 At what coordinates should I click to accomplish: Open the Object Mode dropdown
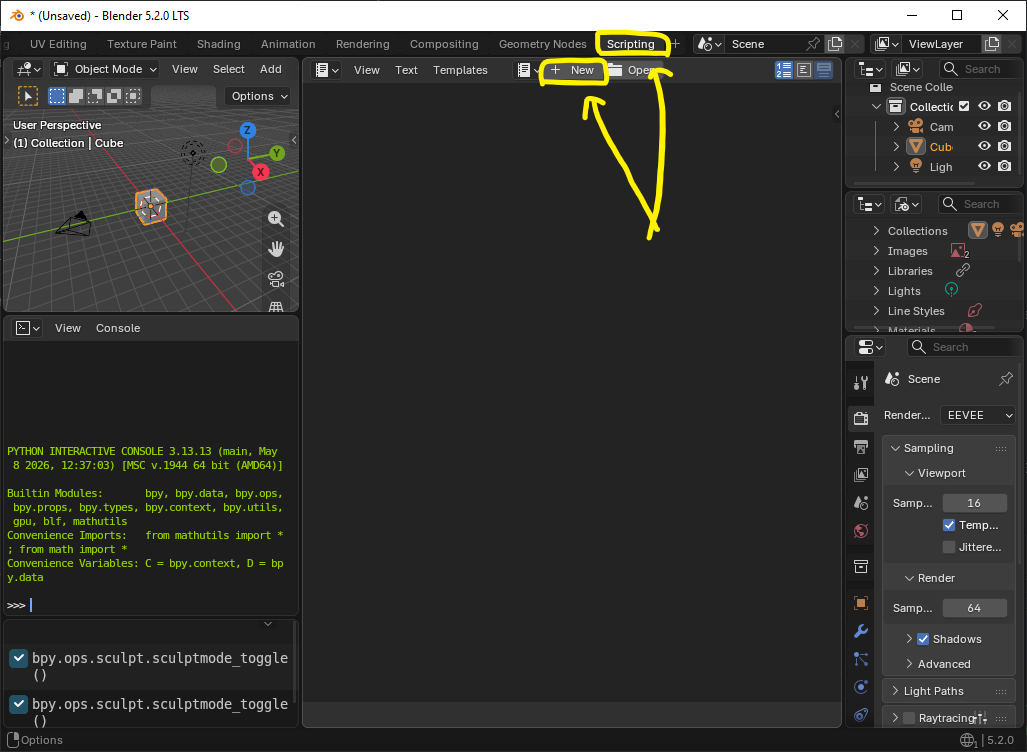(105, 69)
